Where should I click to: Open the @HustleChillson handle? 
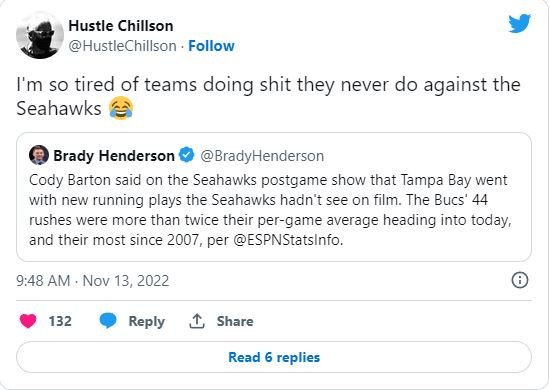pos(122,46)
